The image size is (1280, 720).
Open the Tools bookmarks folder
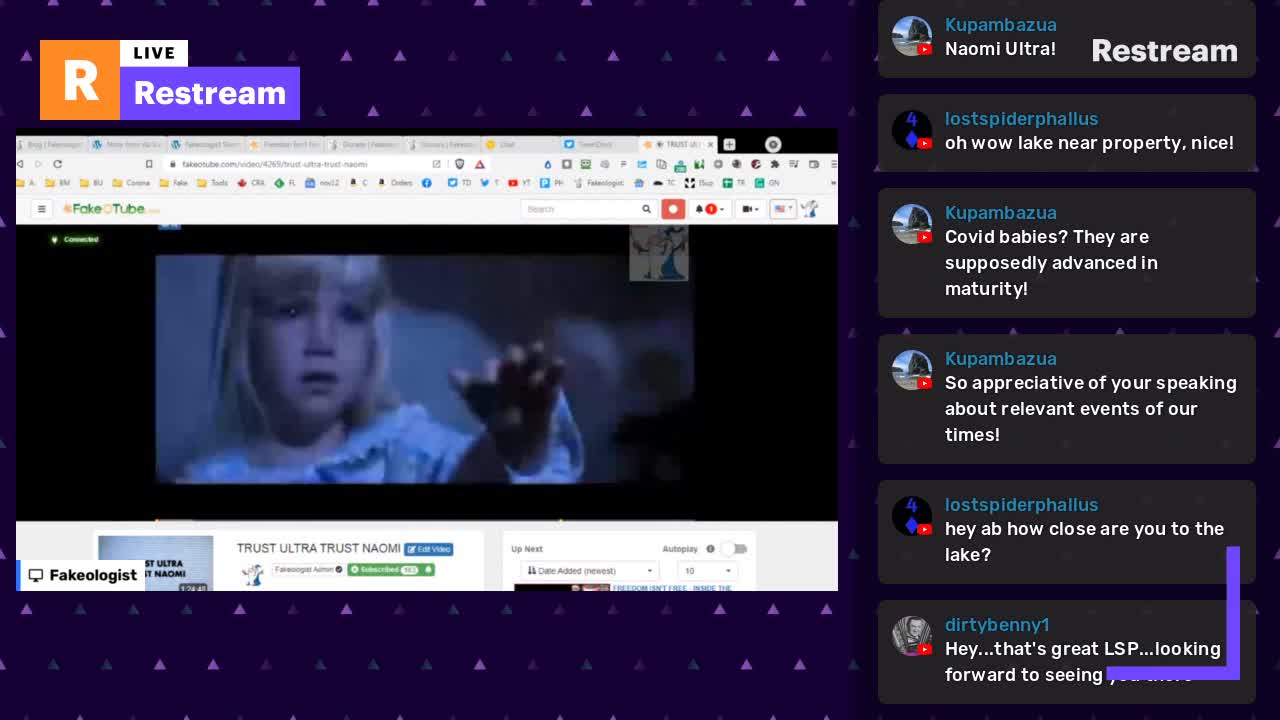[x=213, y=183]
